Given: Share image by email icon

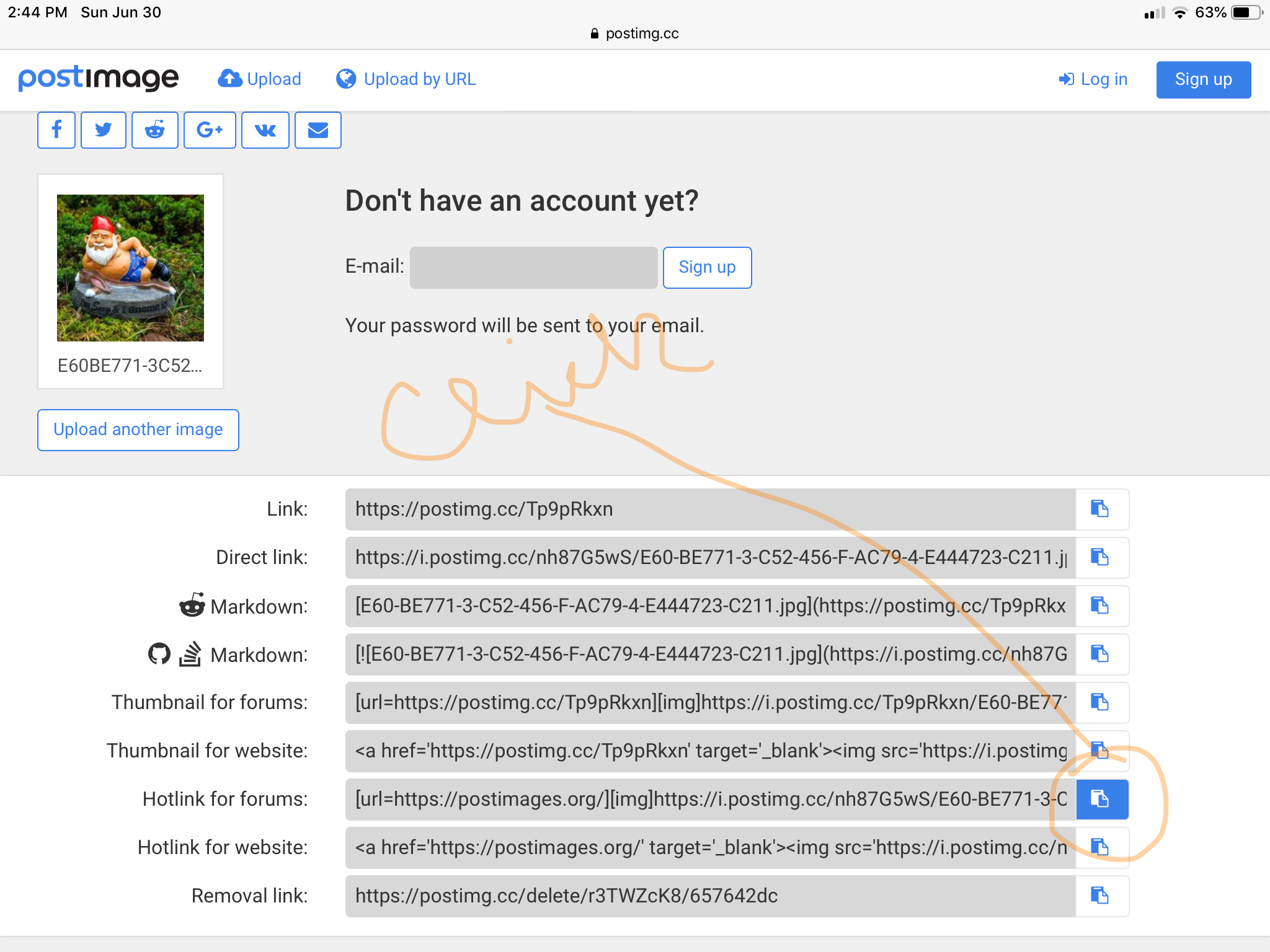Looking at the screenshot, I should (x=318, y=130).
